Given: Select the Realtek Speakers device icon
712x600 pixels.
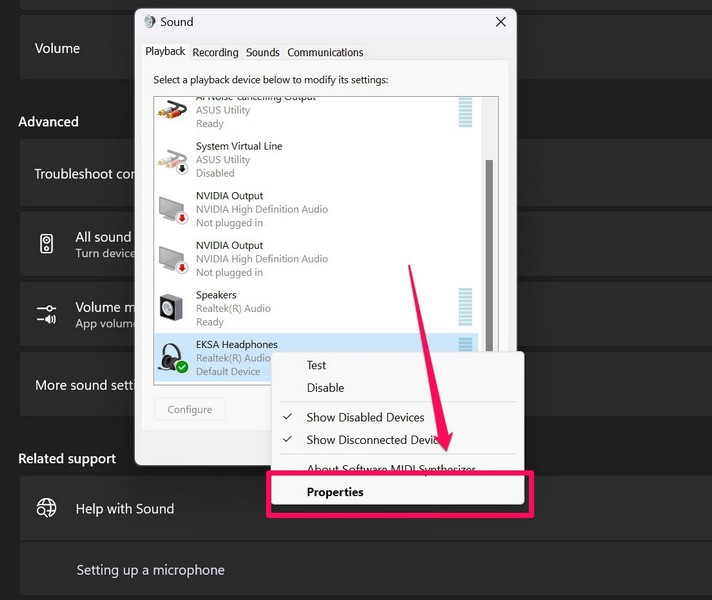Looking at the screenshot, I should pos(173,308).
